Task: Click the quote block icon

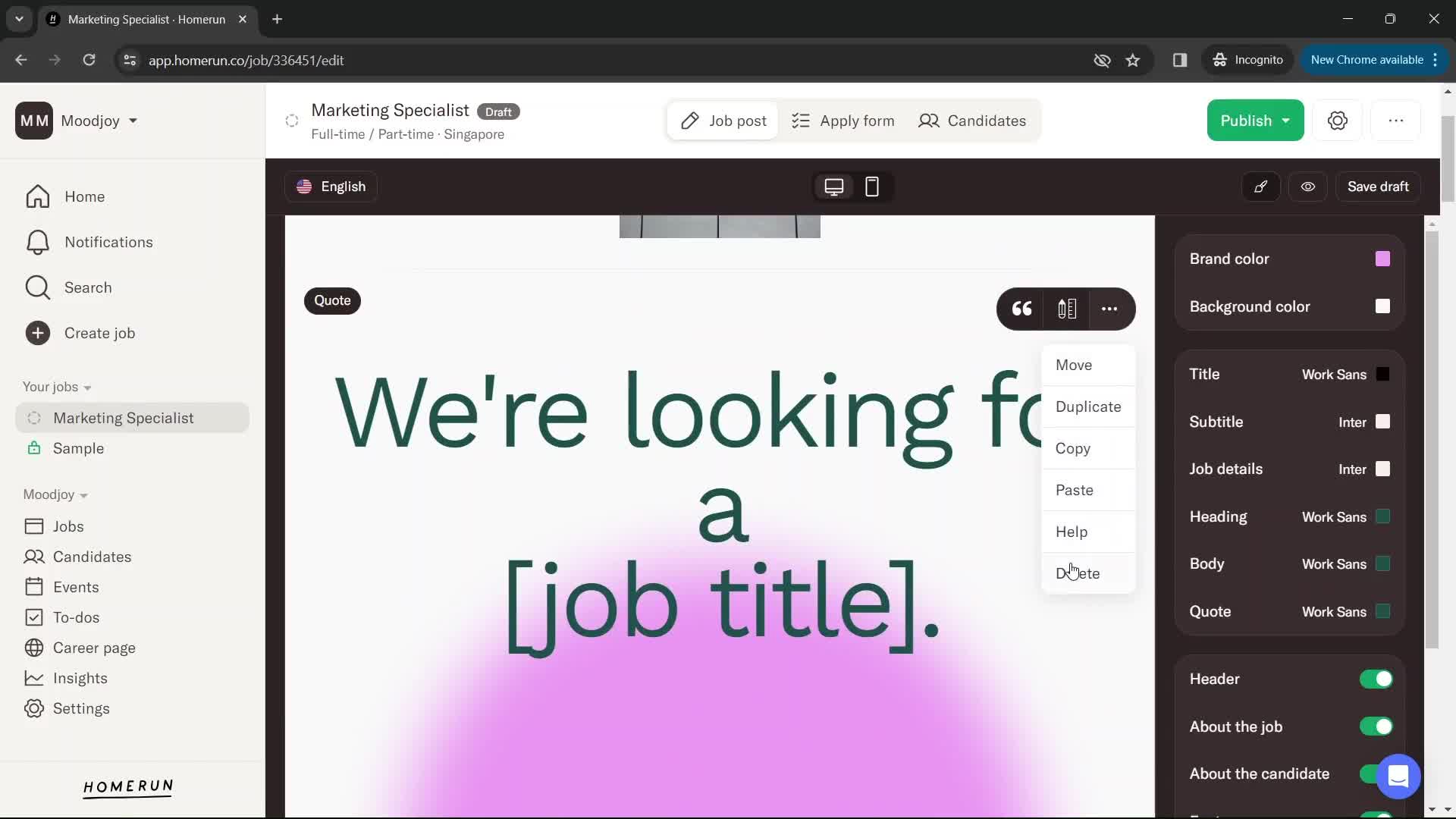Action: click(x=1021, y=309)
